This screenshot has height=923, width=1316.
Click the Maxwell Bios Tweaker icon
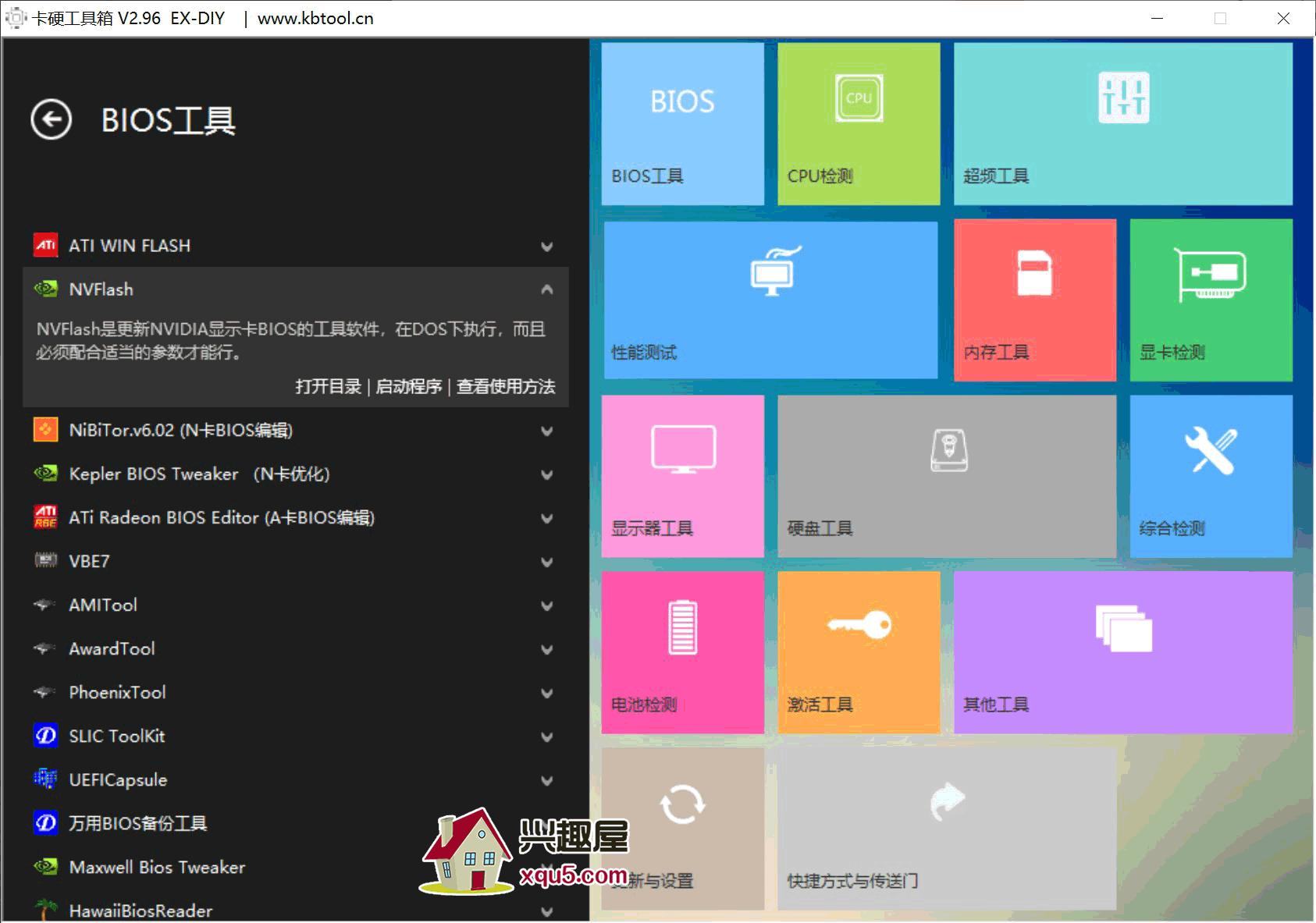tap(45, 867)
